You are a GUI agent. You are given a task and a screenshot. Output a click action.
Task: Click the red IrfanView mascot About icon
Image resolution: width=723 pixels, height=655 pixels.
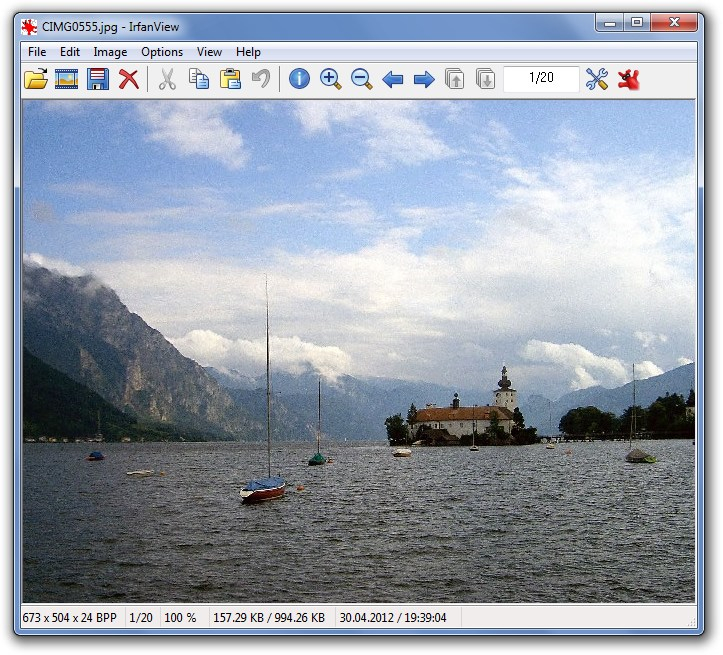tap(628, 79)
